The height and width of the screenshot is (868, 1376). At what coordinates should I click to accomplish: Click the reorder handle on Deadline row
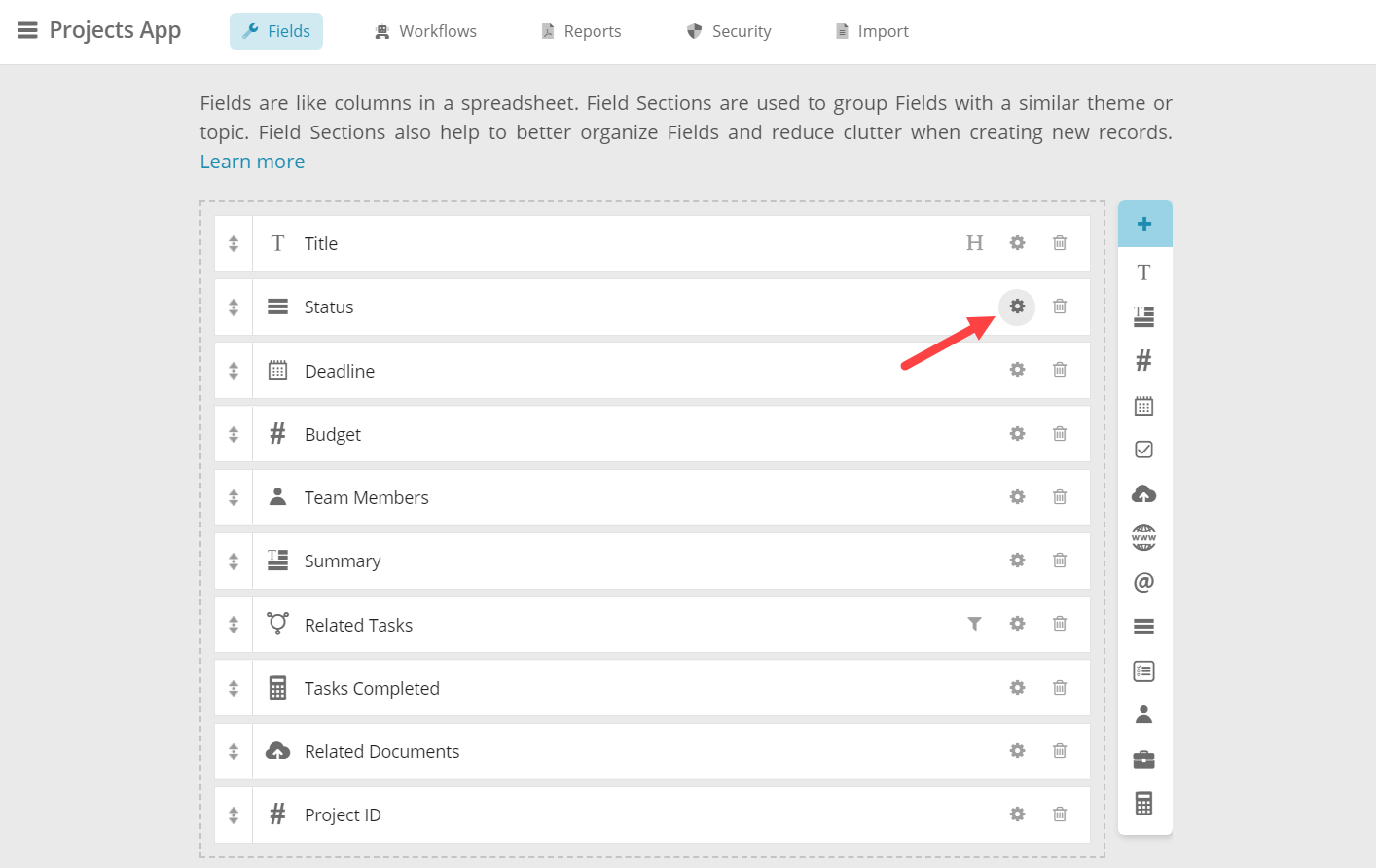[234, 371]
